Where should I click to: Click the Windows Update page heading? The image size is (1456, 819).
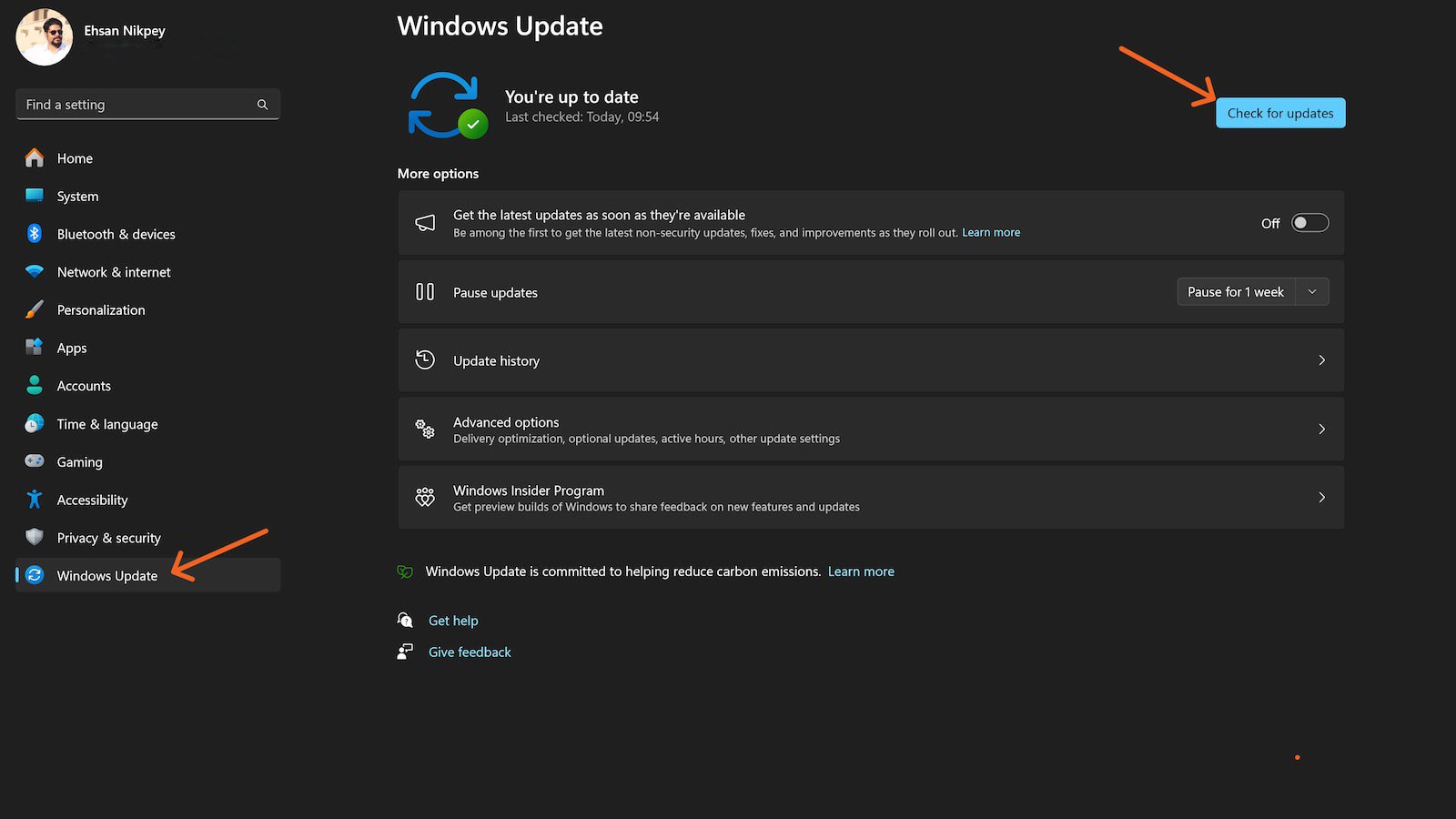[500, 26]
